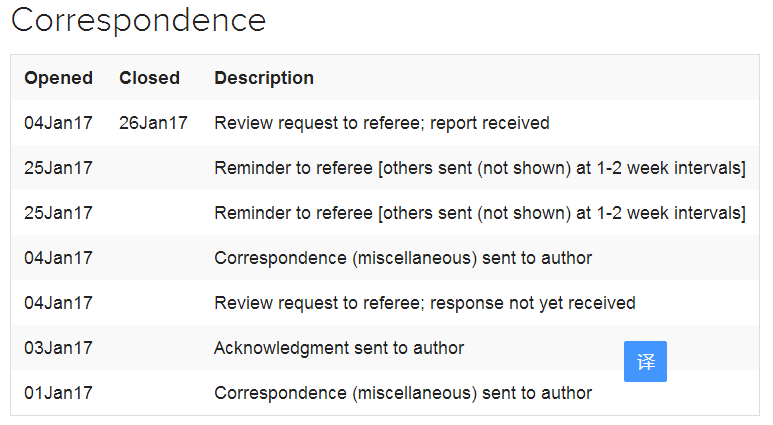Select the "response not yet received" review request entry
This screenshot has height=425, width=773.
(x=424, y=303)
